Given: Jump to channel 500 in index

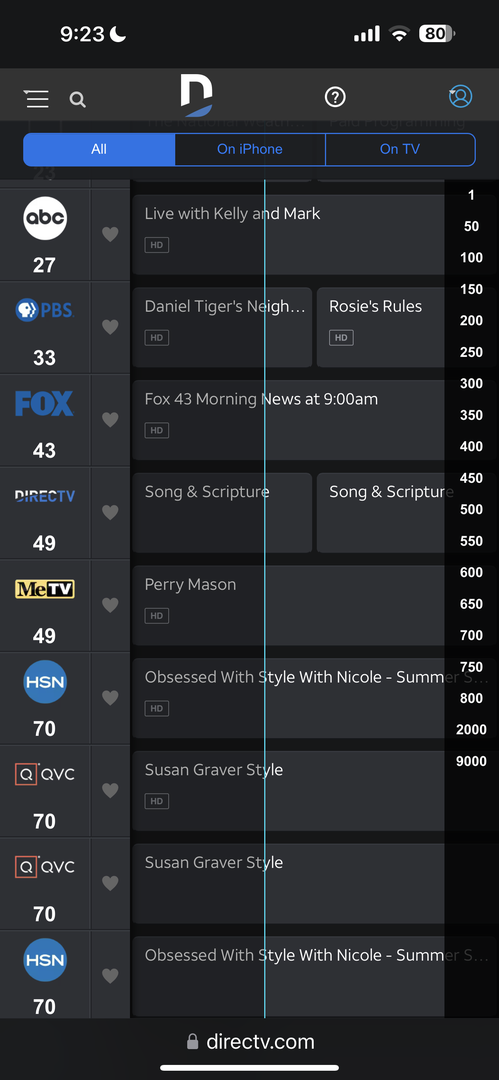Looking at the screenshot, I should (471, 510).
